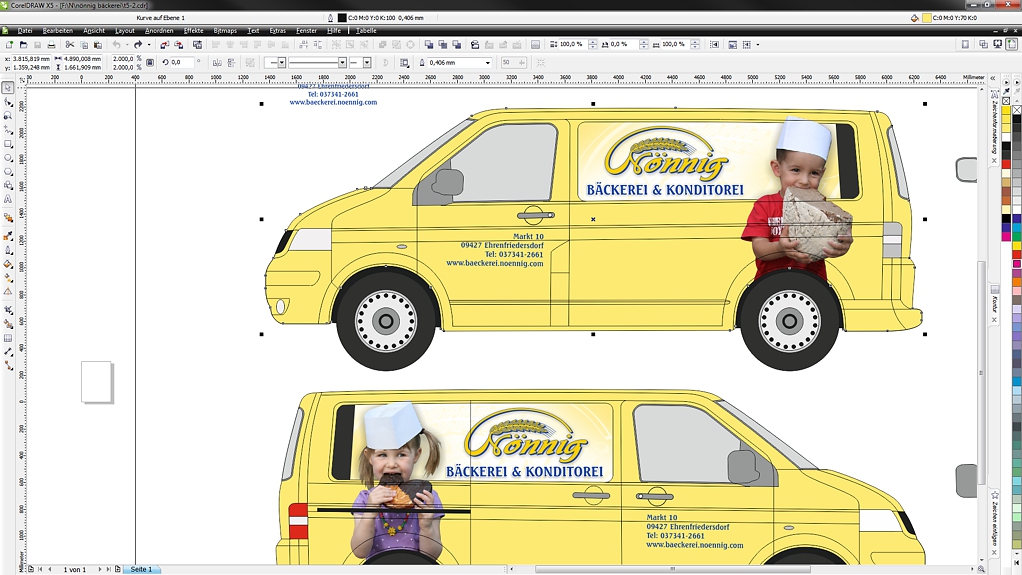This screenshot has height=575, width=1022.
Task: Click the Mirror horizontally icon
Action: 217,63
